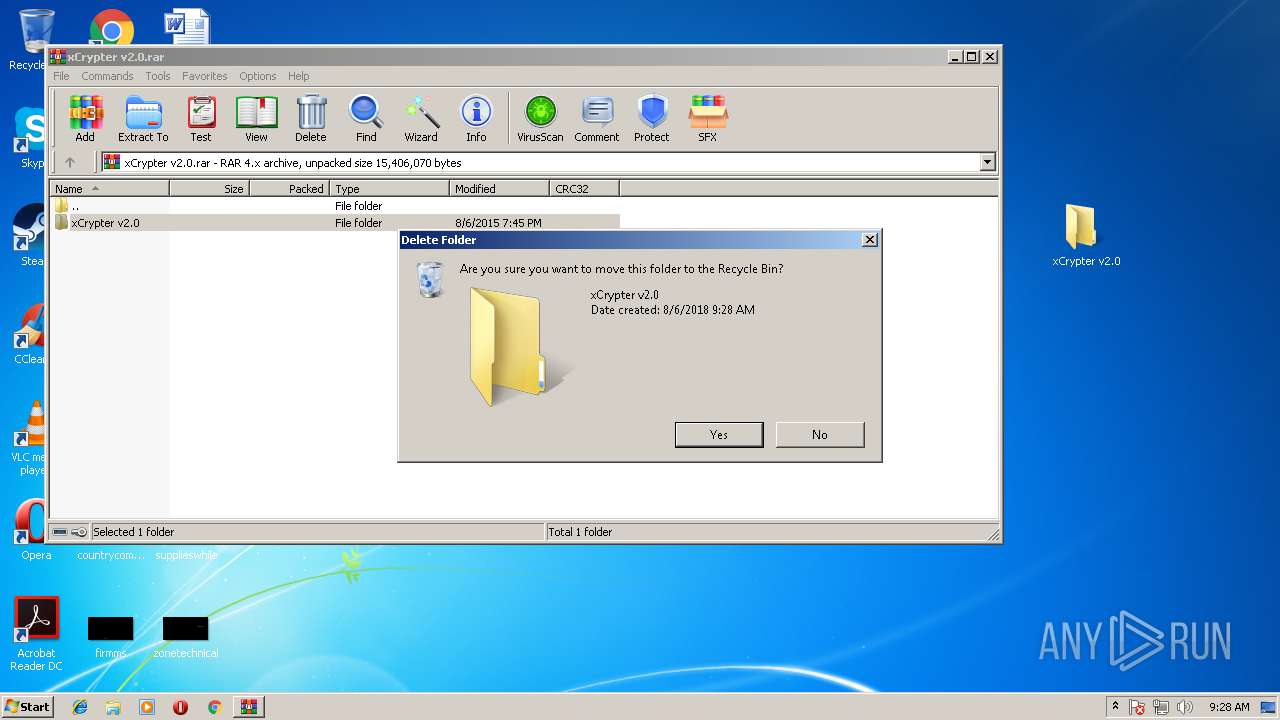Launch the Wizard wand tool
Screen dimensions: 1280x720
point(421,119)
